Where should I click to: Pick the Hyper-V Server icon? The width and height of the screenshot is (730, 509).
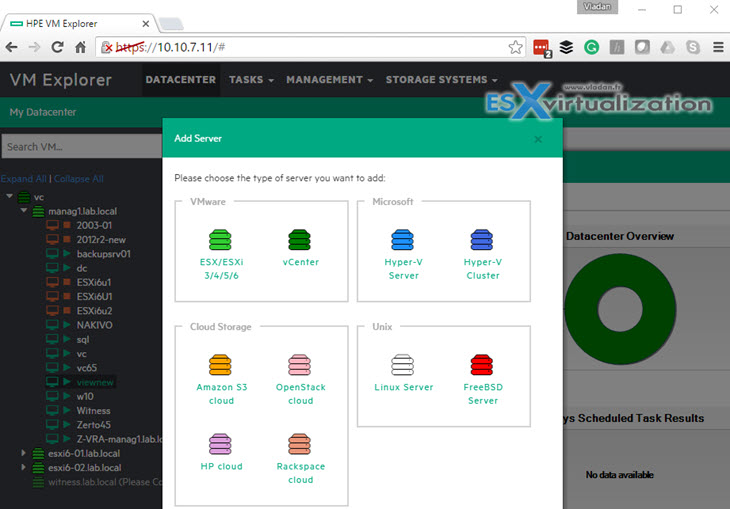click(403, 240)
